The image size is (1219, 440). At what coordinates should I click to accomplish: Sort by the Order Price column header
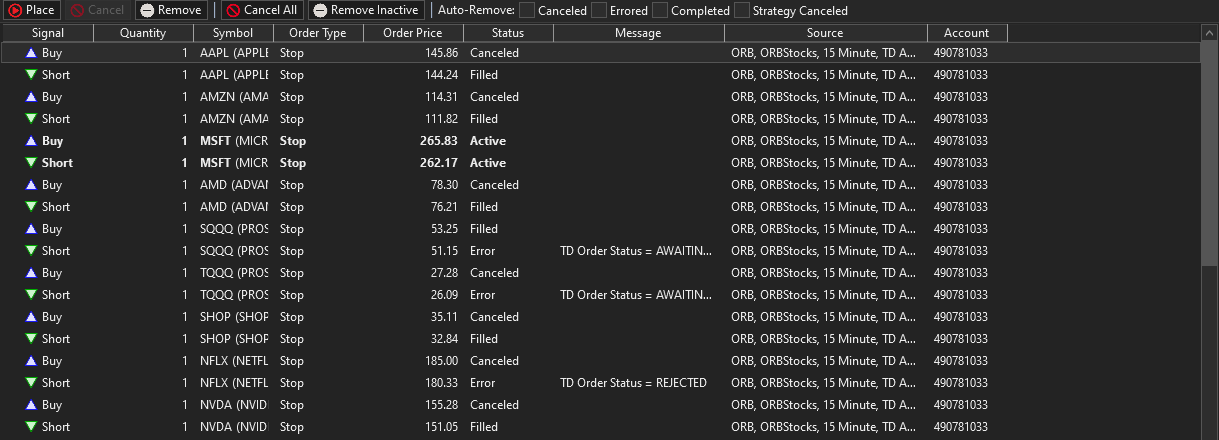tap(413, 33)
